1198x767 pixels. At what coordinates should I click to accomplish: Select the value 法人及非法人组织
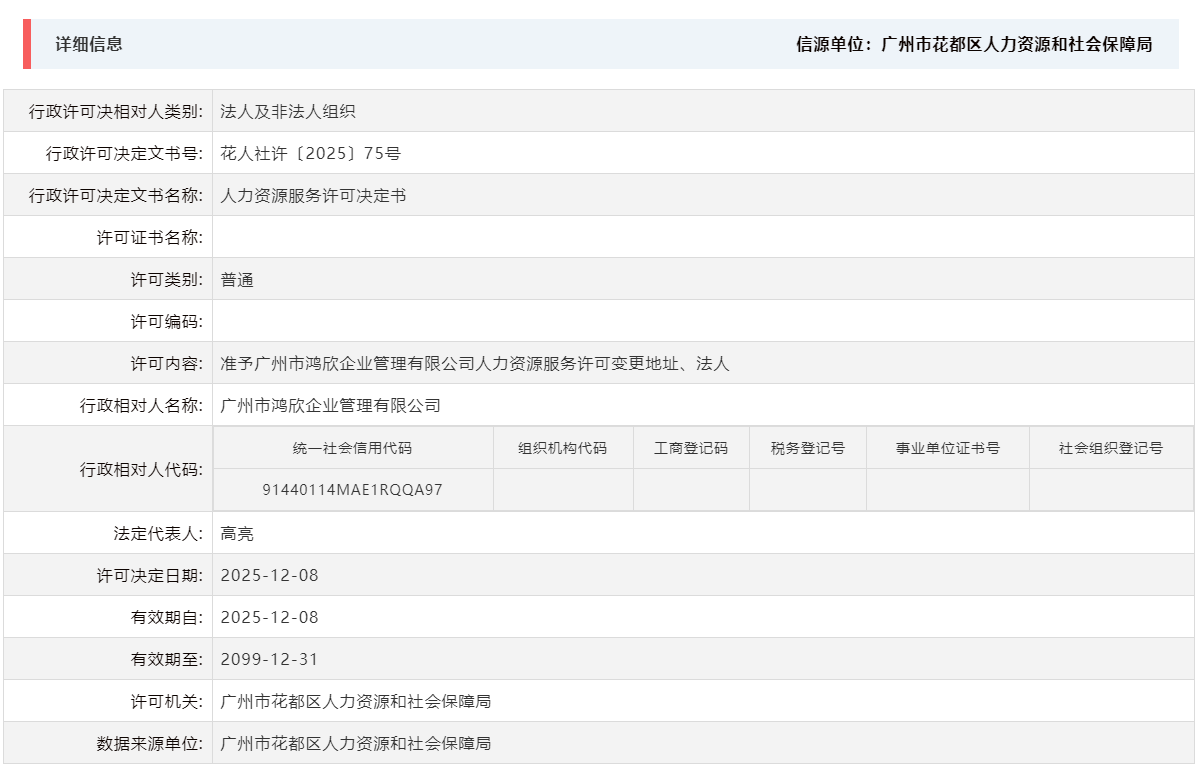tap(289, 110)
